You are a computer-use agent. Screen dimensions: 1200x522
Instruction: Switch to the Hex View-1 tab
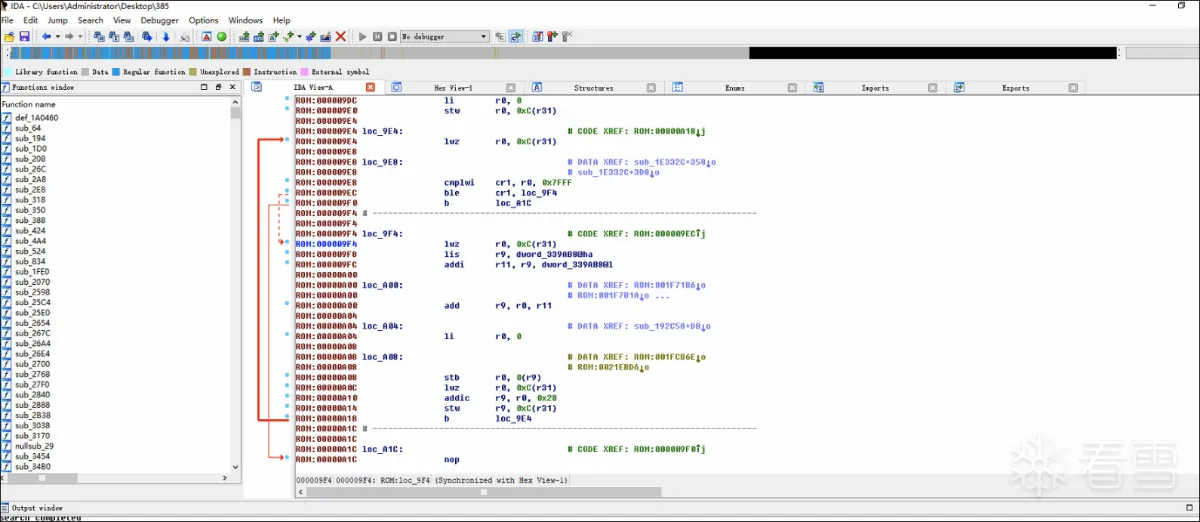pyautogui.click(x=453, y=88)
